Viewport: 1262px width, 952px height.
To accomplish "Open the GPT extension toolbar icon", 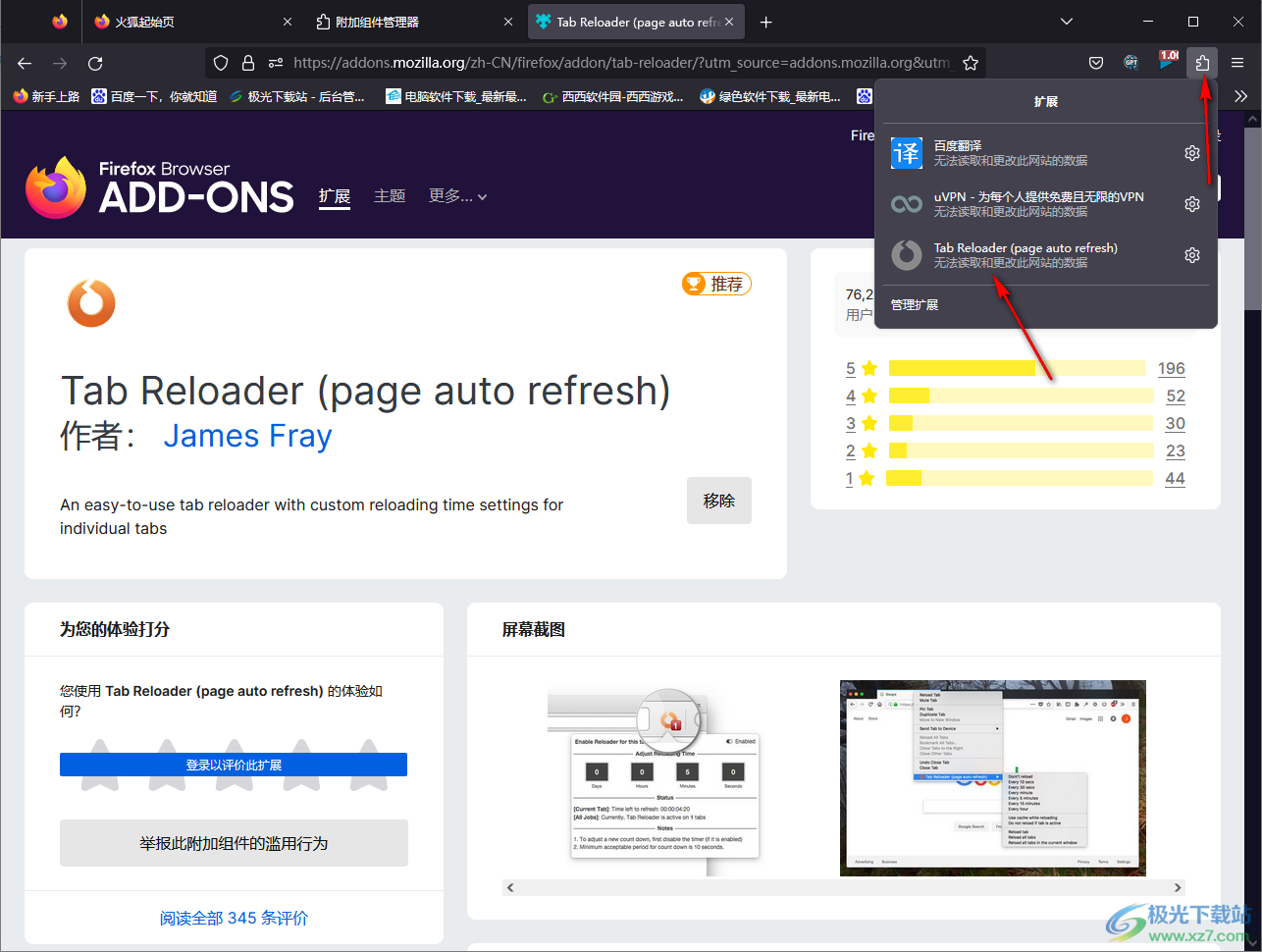I will pyautogui.click(x=1131, y=63).
